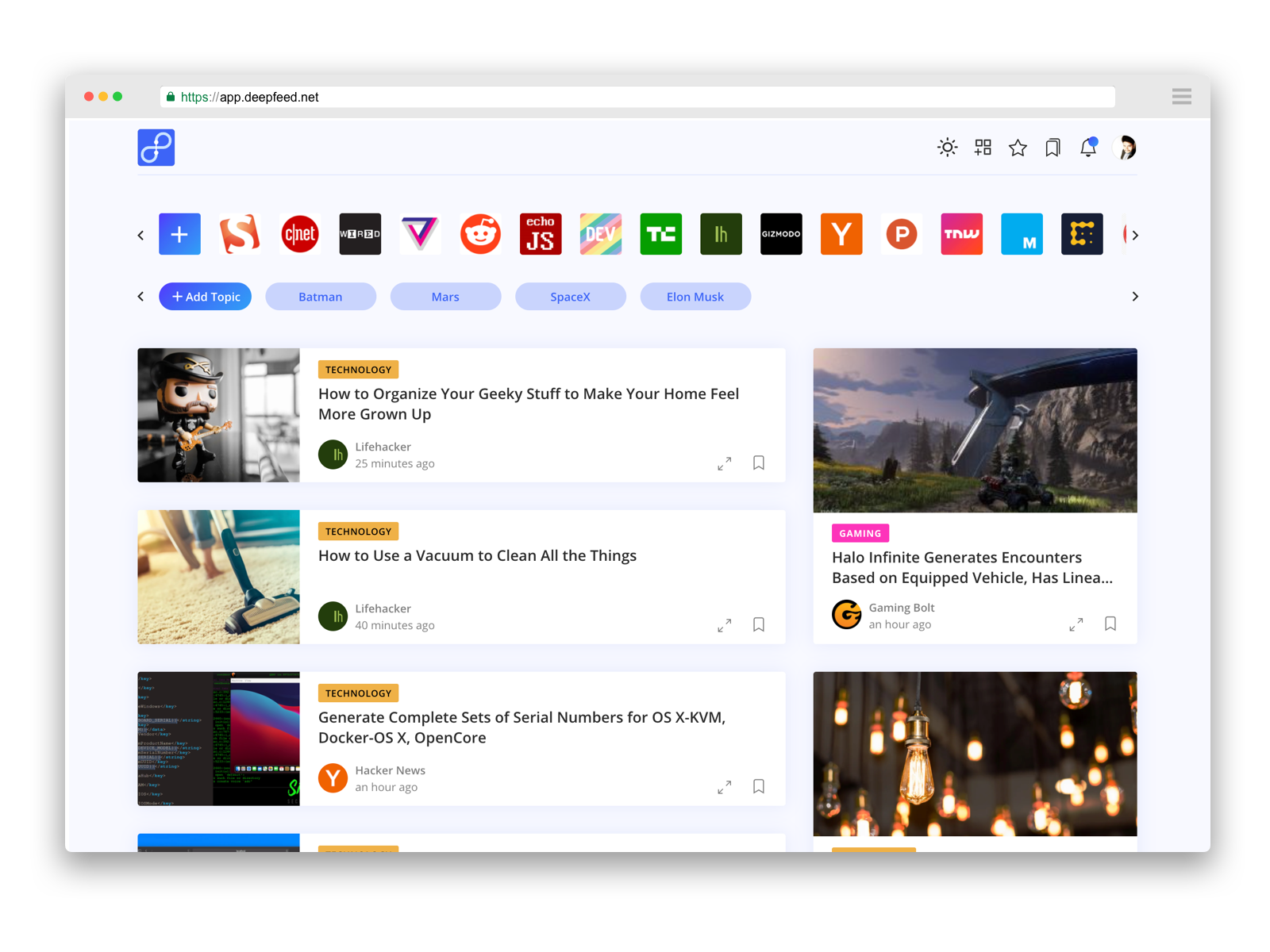Bookmark the Halo Infinite article
Viewport: 1270px width, 952px height.
point(1110,624)
